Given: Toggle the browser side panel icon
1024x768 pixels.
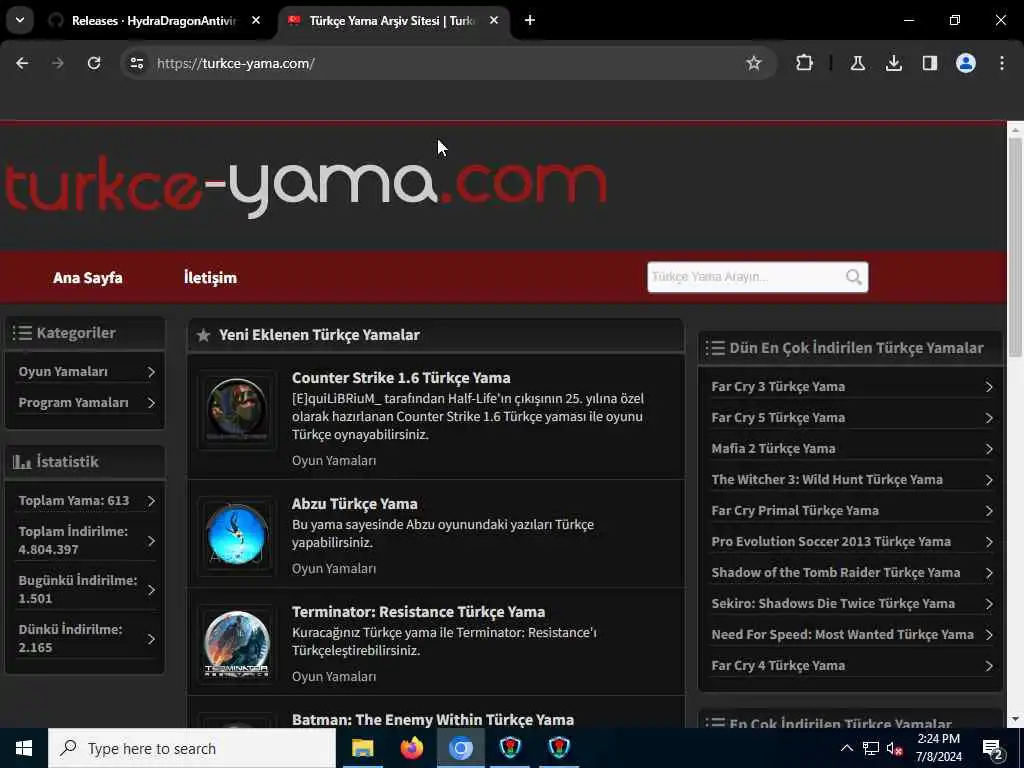Looking at the screenshot, I should click(x=929, y=63).
